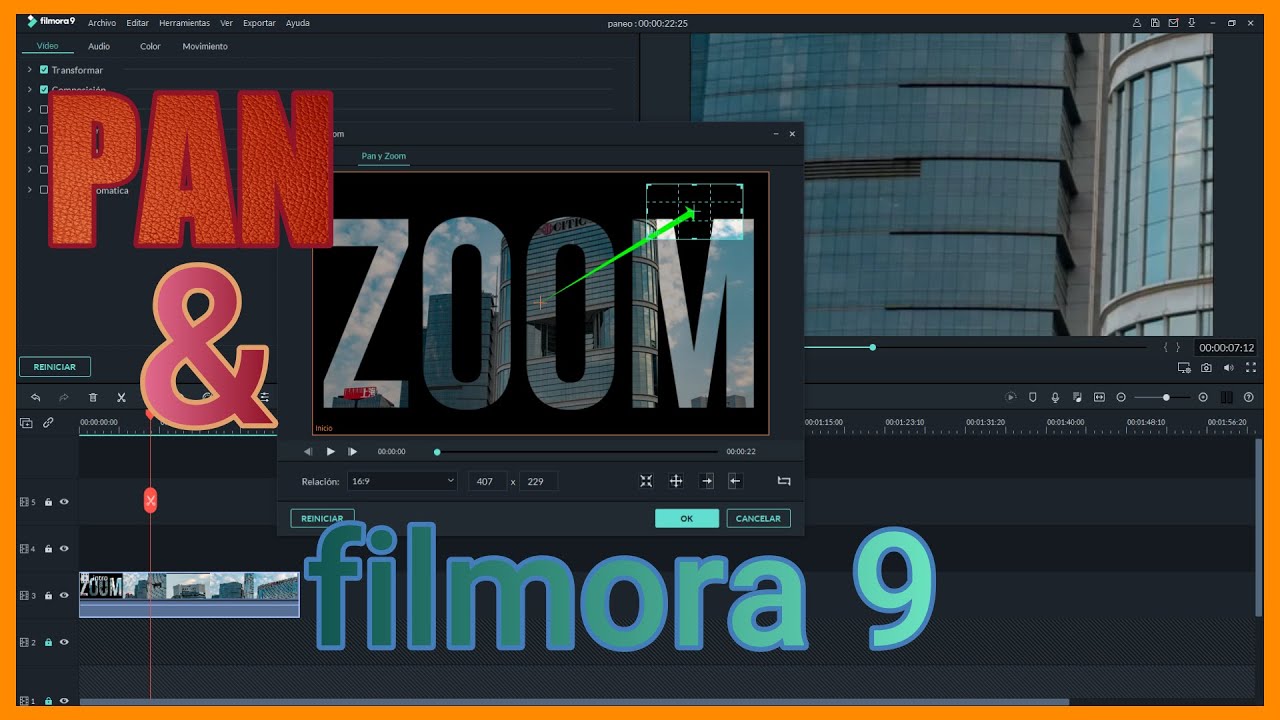The width and height of the screenshot is (1280, 720).
Task: Click the scissors split icon in the toolbar
Action: click(x=121, y=397)
